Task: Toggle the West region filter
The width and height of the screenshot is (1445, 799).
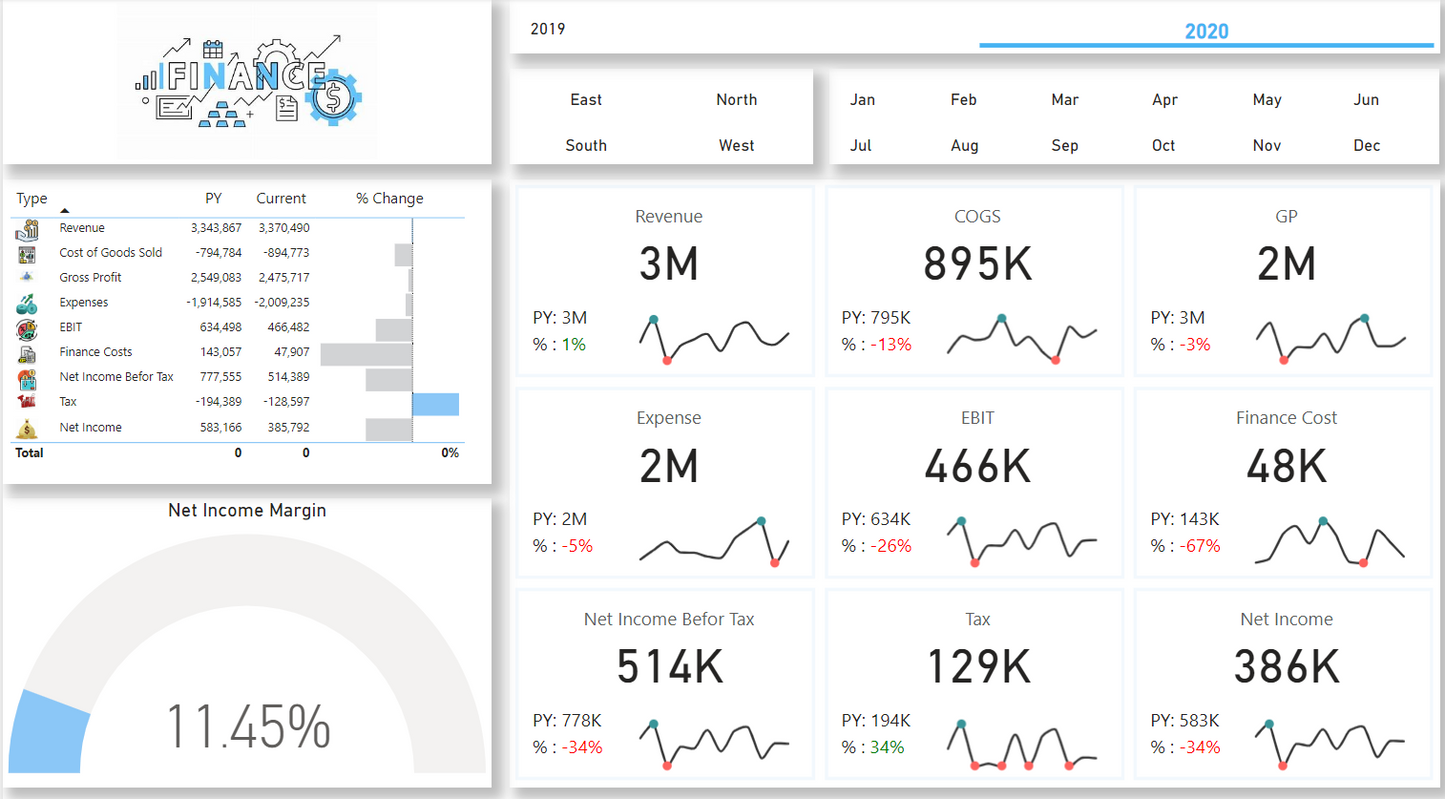Action: [736, 145]
